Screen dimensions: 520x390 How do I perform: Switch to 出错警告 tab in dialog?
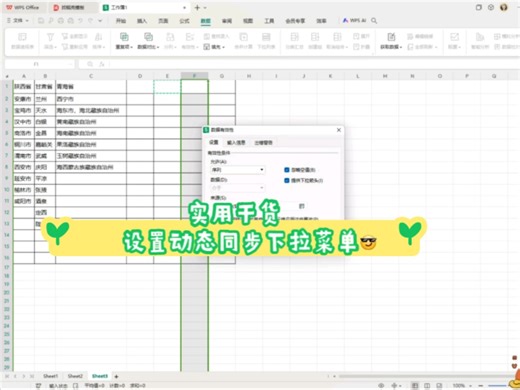(263, 143)
